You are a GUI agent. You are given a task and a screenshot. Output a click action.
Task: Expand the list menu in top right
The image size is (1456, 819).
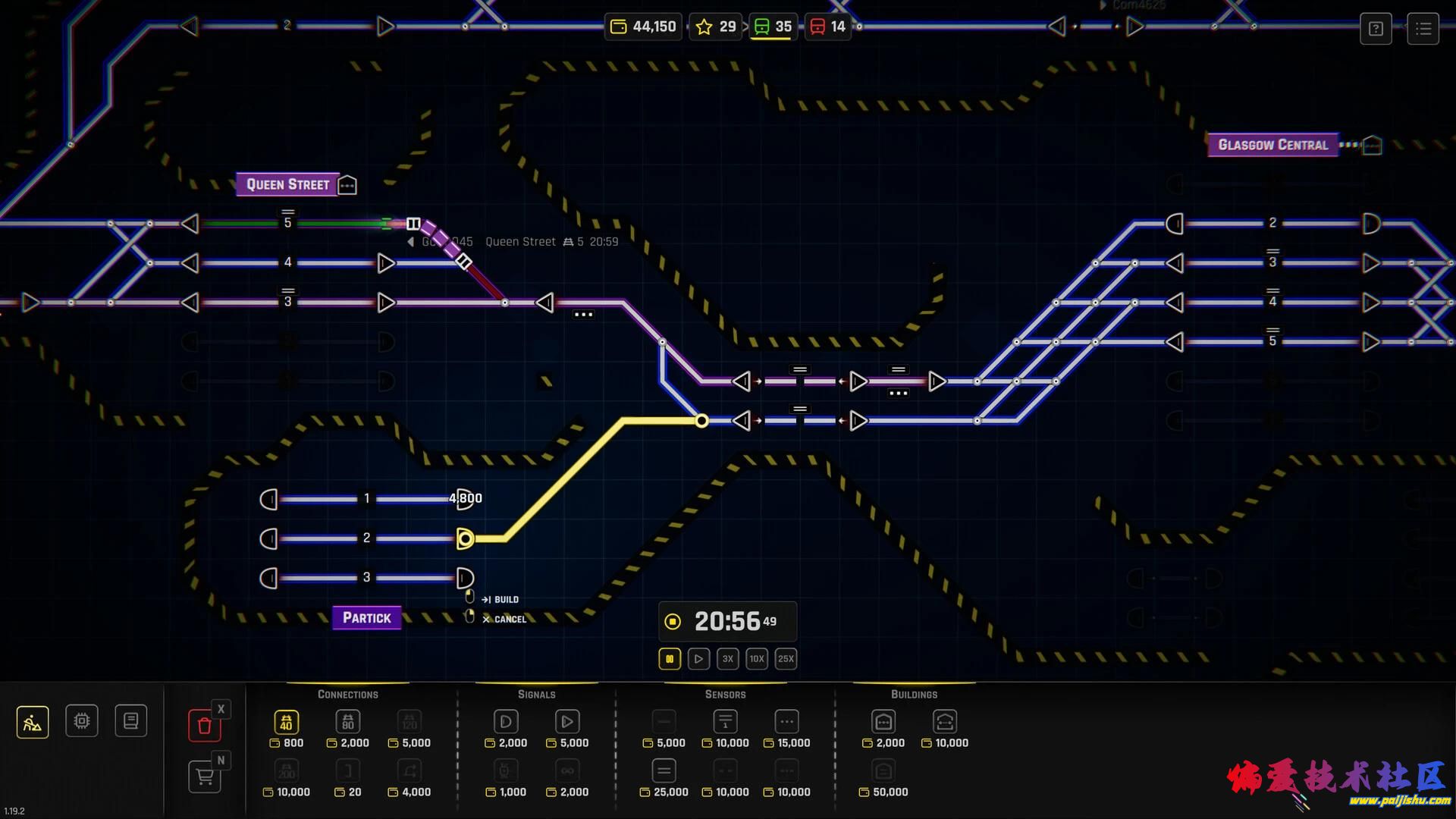(1423, 29)
